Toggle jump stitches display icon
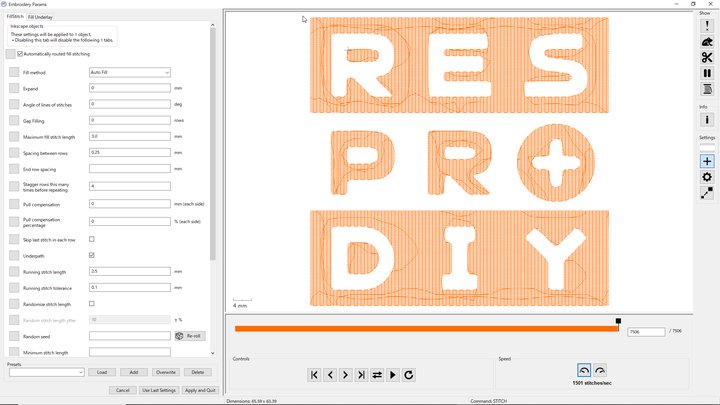 [707, 42]
